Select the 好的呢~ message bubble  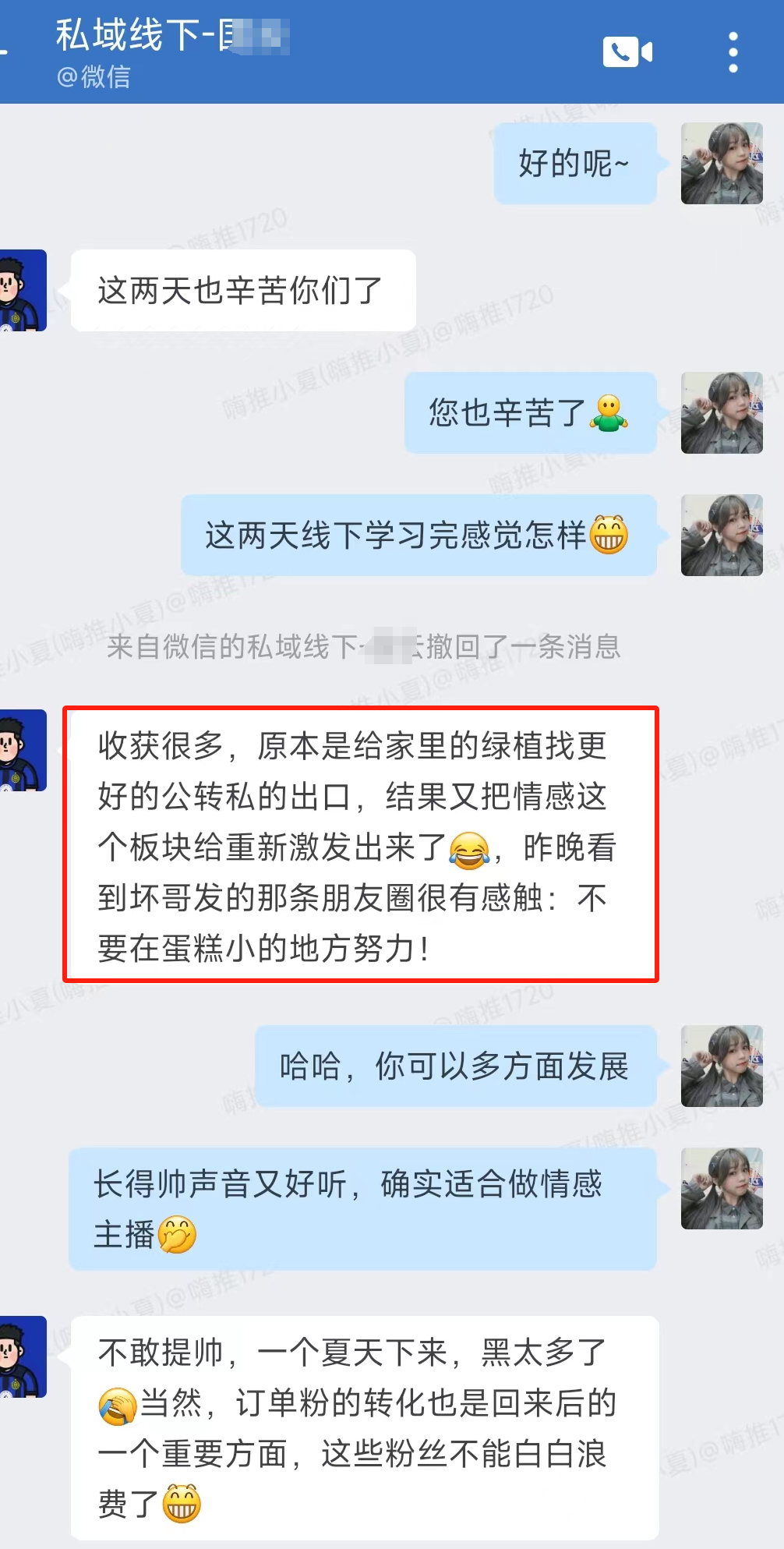coord(575,163)
